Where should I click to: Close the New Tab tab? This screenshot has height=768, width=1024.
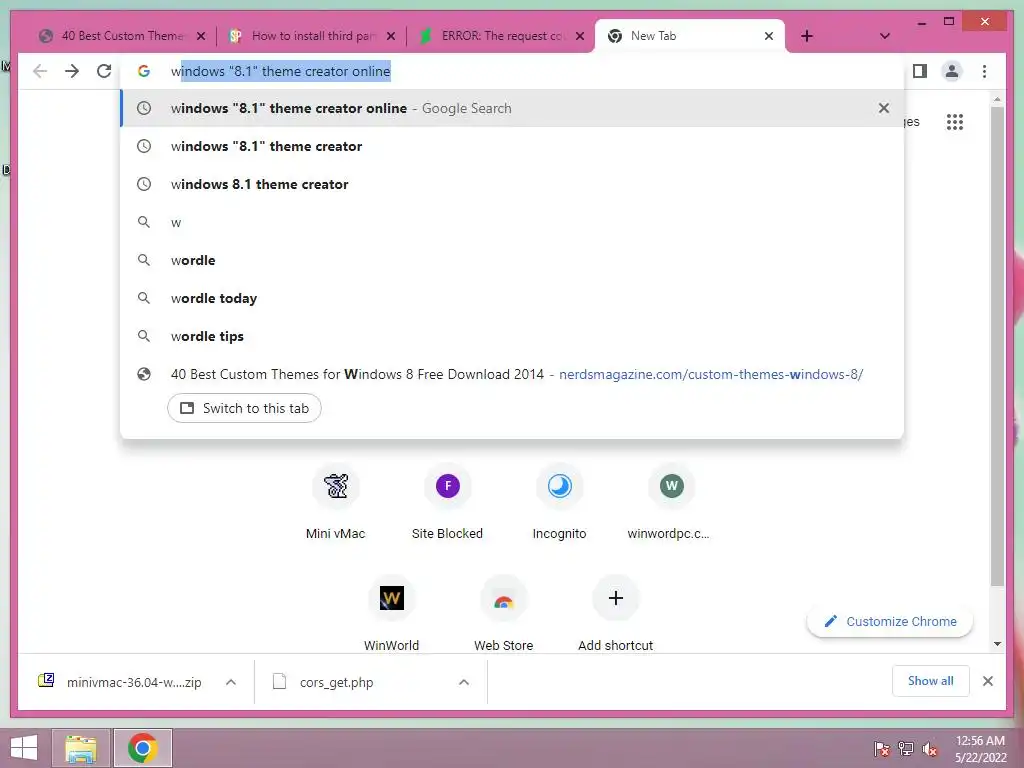pos(769,36)
